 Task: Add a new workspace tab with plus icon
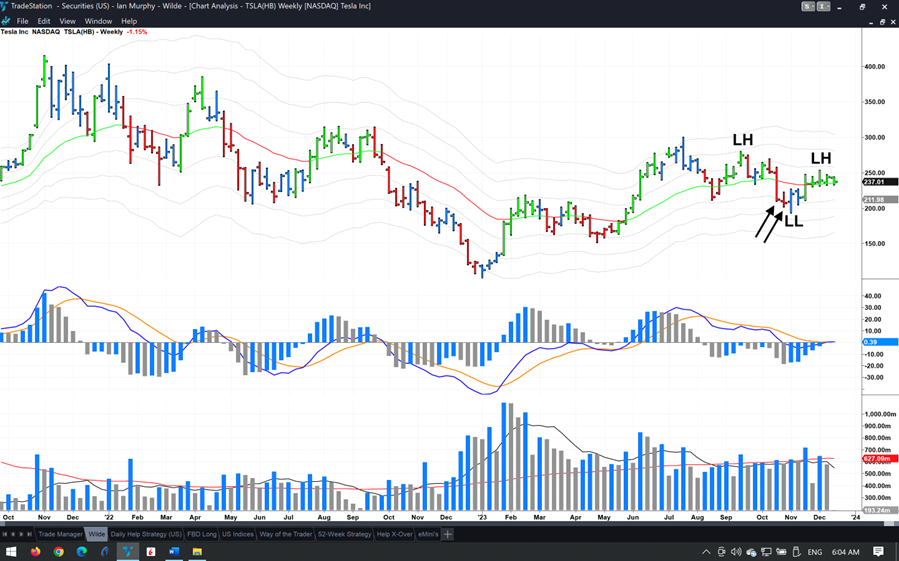coord(448,534)
